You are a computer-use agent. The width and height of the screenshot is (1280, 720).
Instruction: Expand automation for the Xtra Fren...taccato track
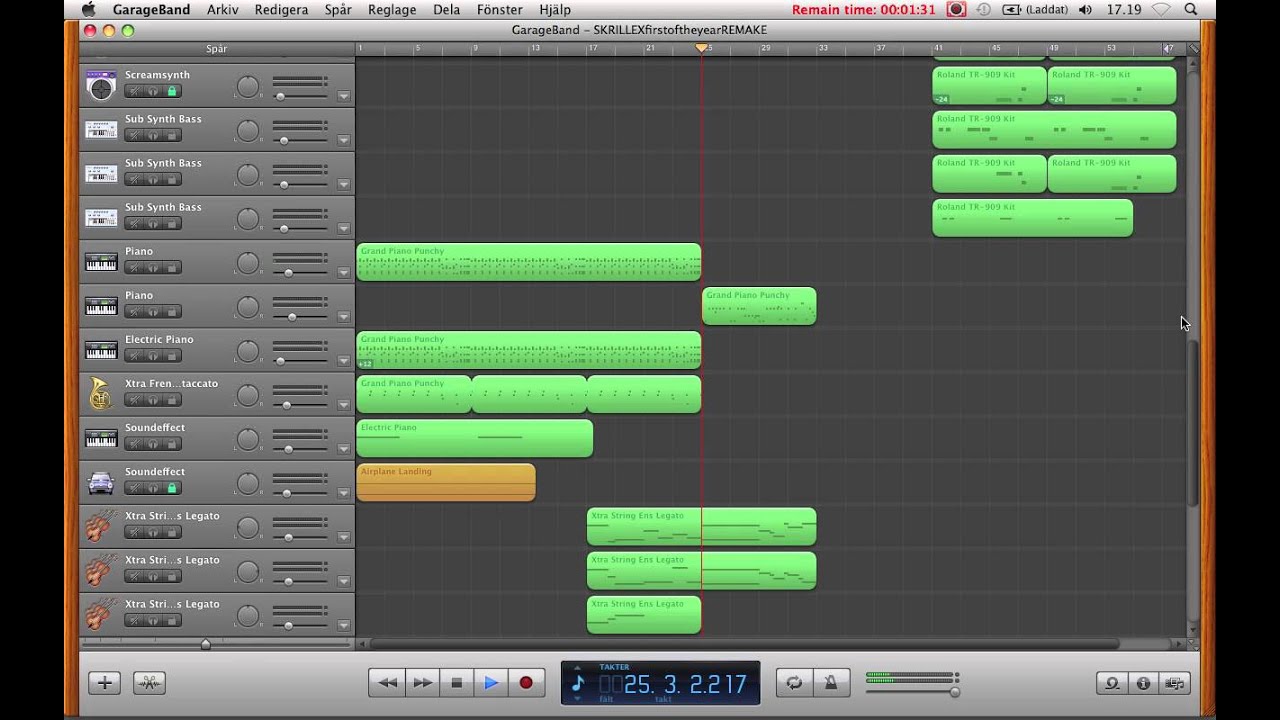344,404
